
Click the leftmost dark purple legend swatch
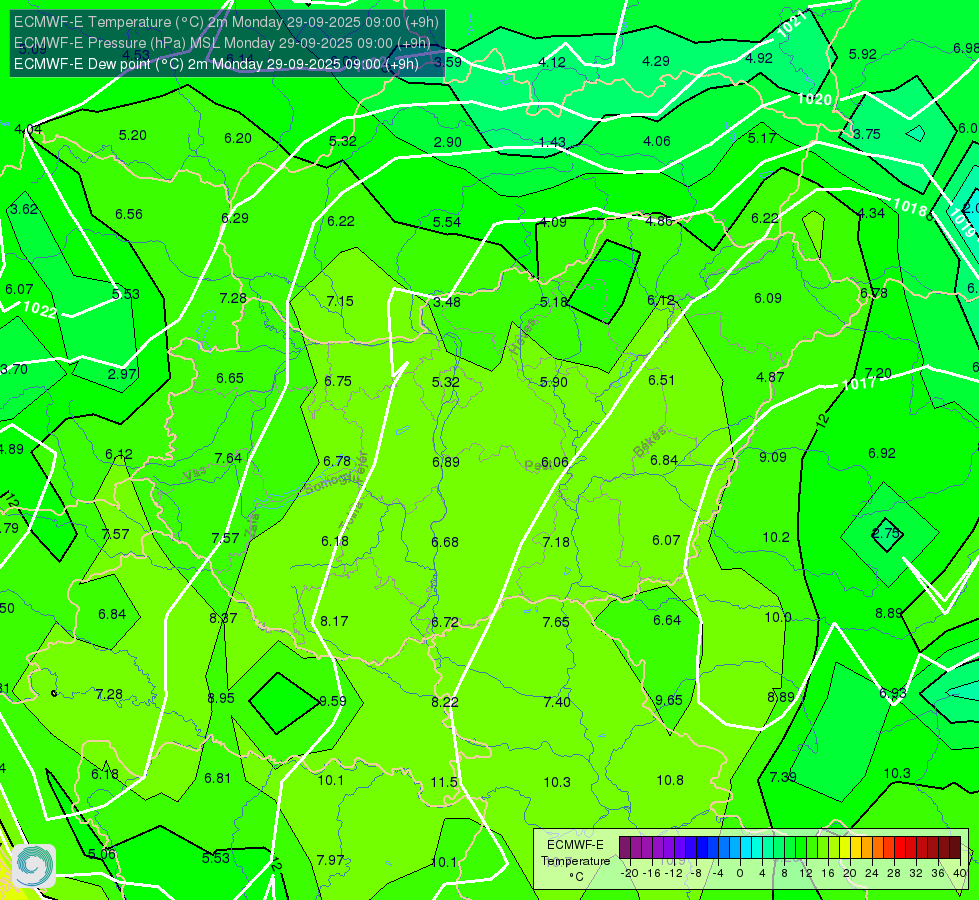click(x=624, y=848)
